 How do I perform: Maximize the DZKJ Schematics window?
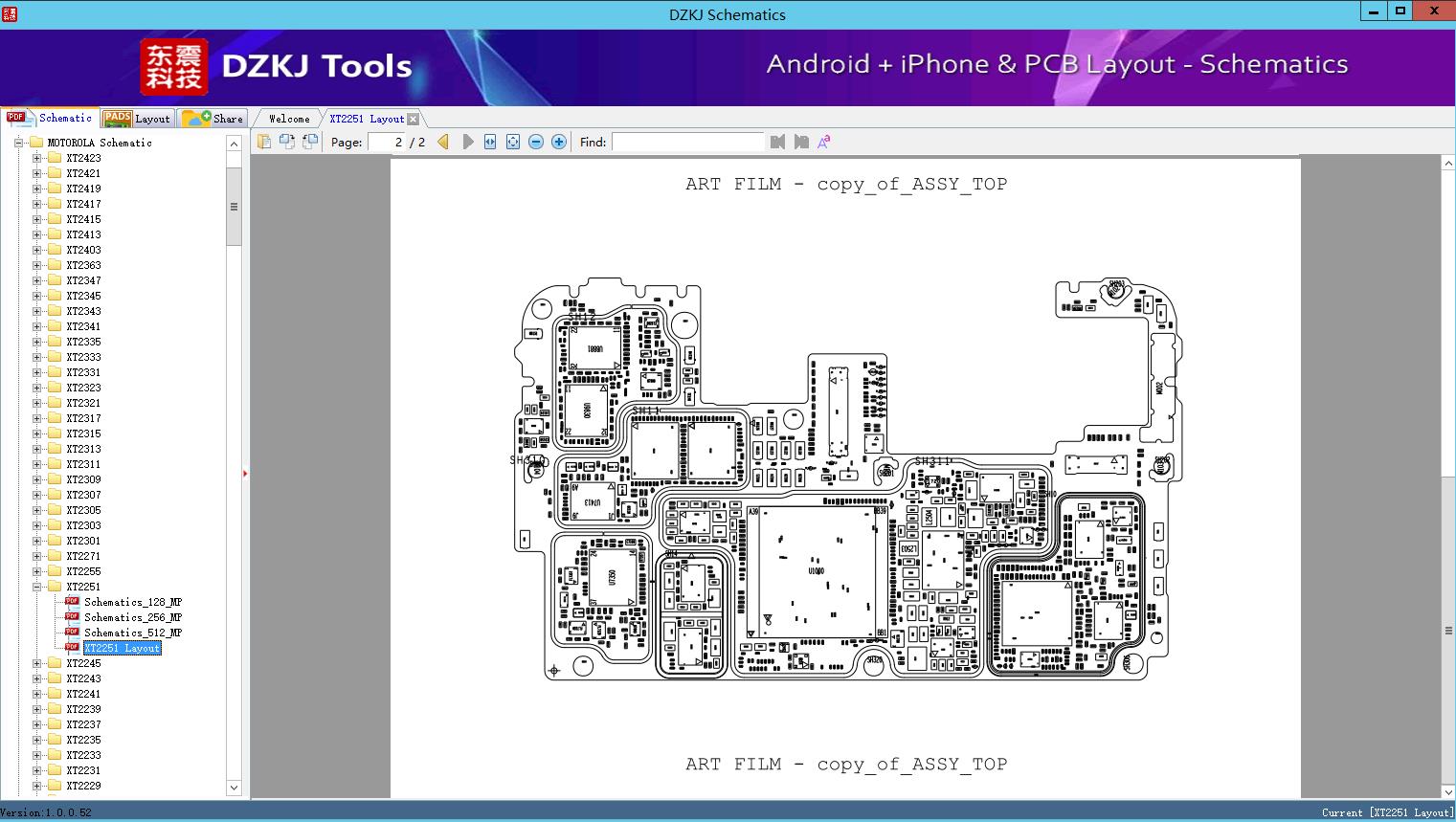coord(1400,11)
